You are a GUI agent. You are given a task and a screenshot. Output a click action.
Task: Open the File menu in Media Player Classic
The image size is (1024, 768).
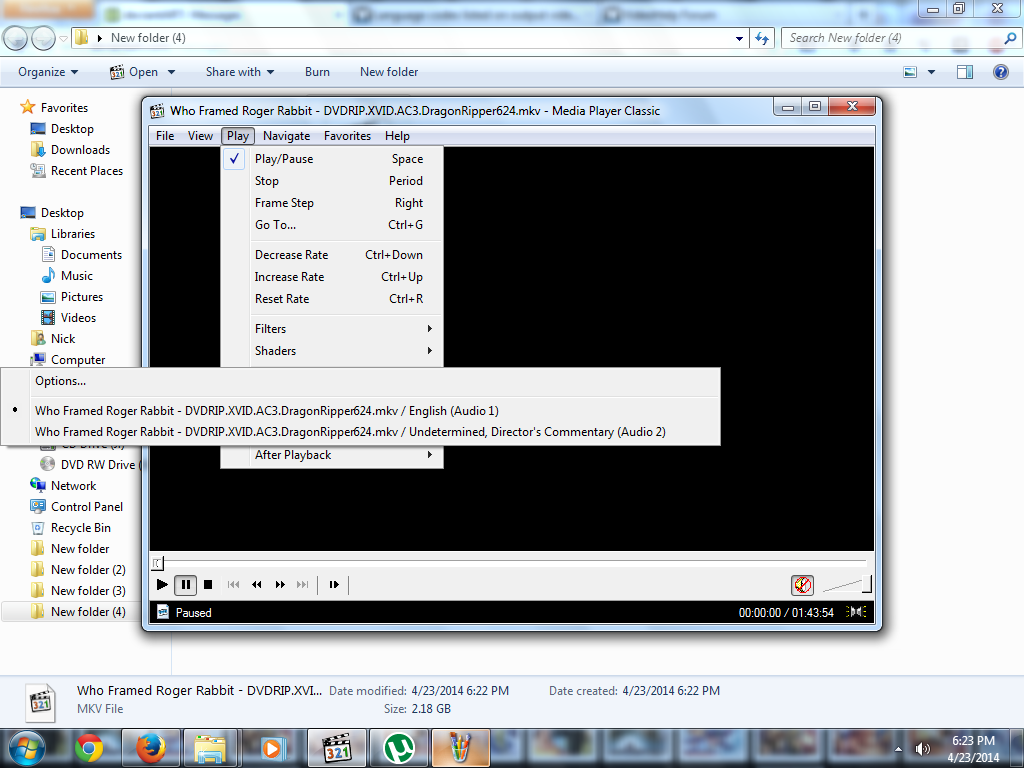pos(165,136)
